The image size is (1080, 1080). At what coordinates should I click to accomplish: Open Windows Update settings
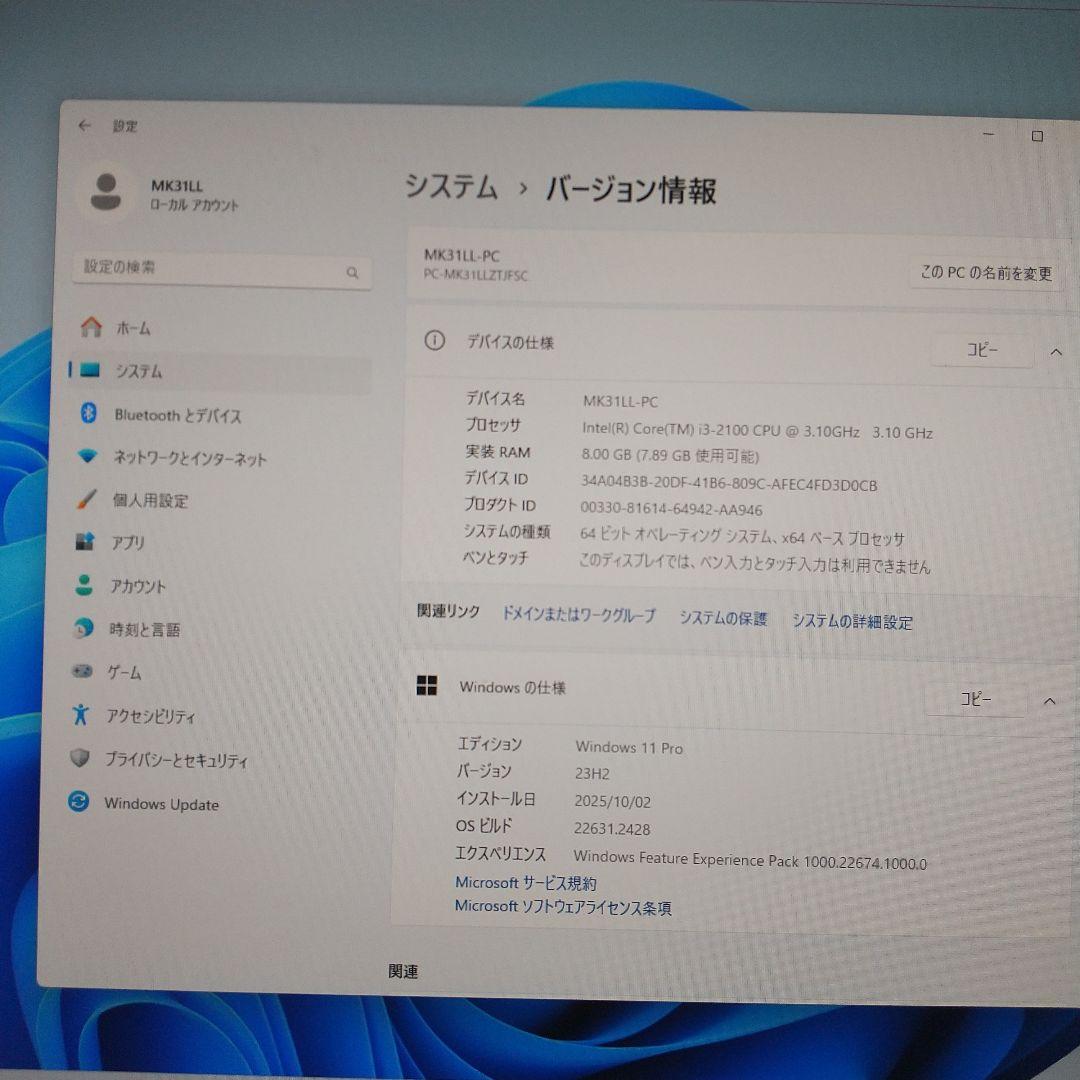pos(163,804)
